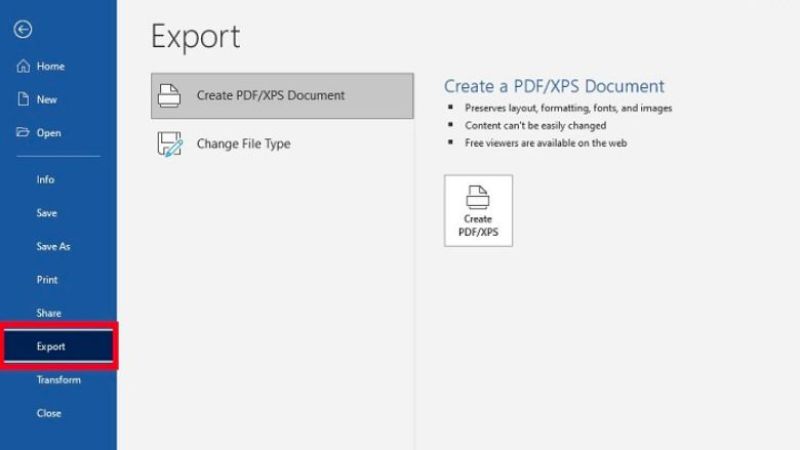The height and width of the screenshot is (450, 800).
Task: Open the Transform option
Action: tap(59, 380)
